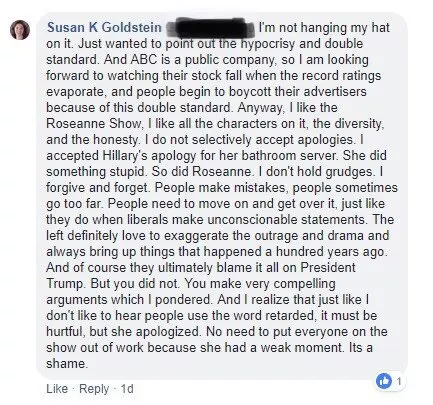Image resolution: width=433 pixels, height=405 pixels.
Task: Click the phrase record ratings in the comment
Action: tap(342, 76)
